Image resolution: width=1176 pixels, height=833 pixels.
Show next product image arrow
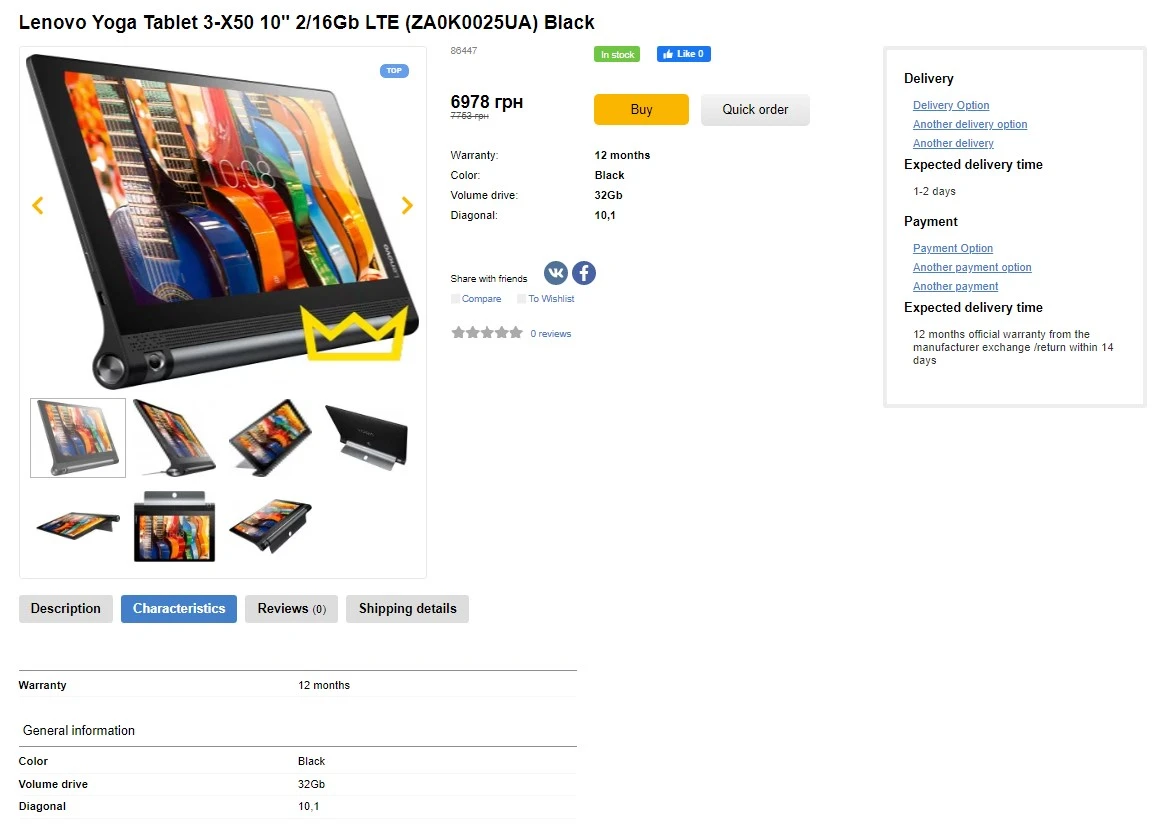click(407, 205)
